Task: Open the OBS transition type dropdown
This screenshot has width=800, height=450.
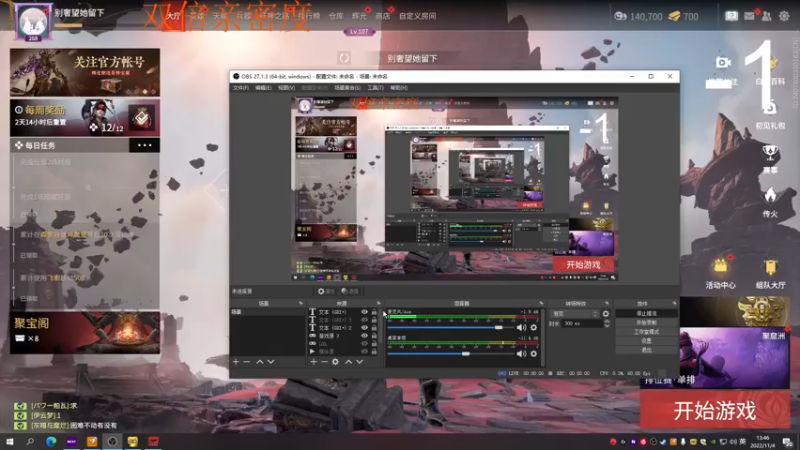Action: pyautogui.click(x=574, y=314)
